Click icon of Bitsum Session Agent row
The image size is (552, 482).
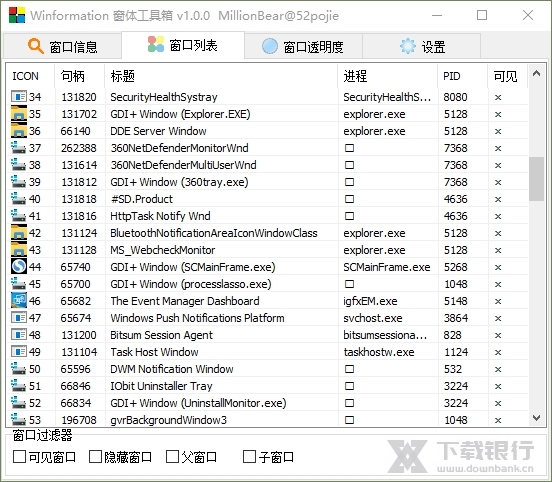click(19, 334)
